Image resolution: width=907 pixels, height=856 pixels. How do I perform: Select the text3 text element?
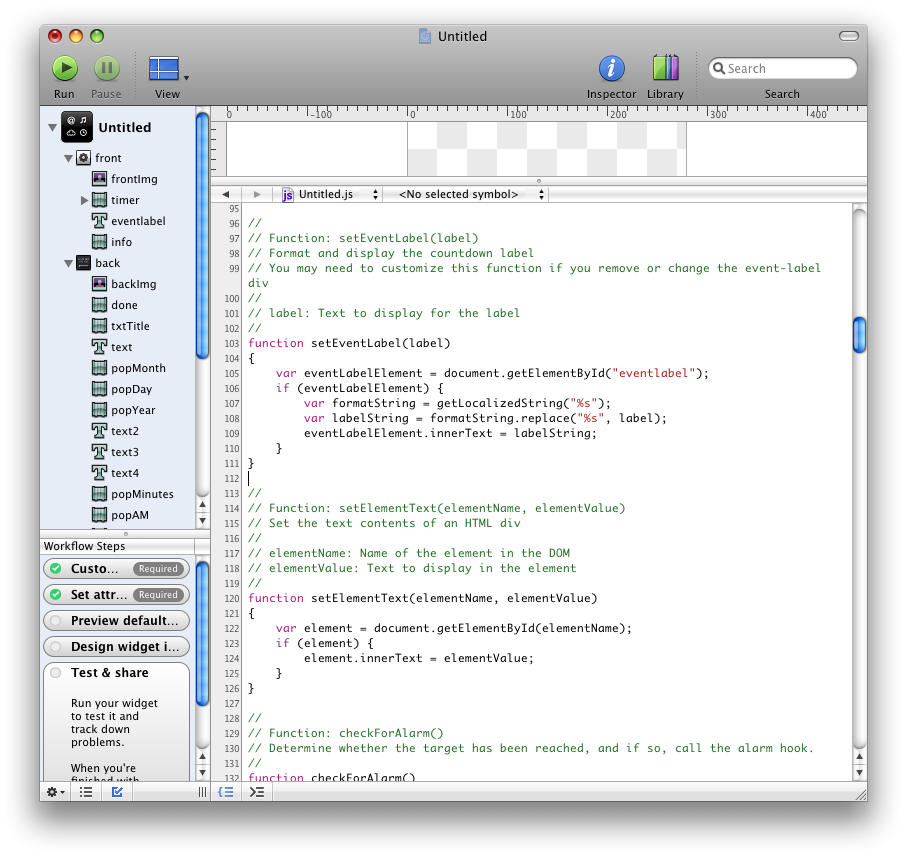coord(116,452)
